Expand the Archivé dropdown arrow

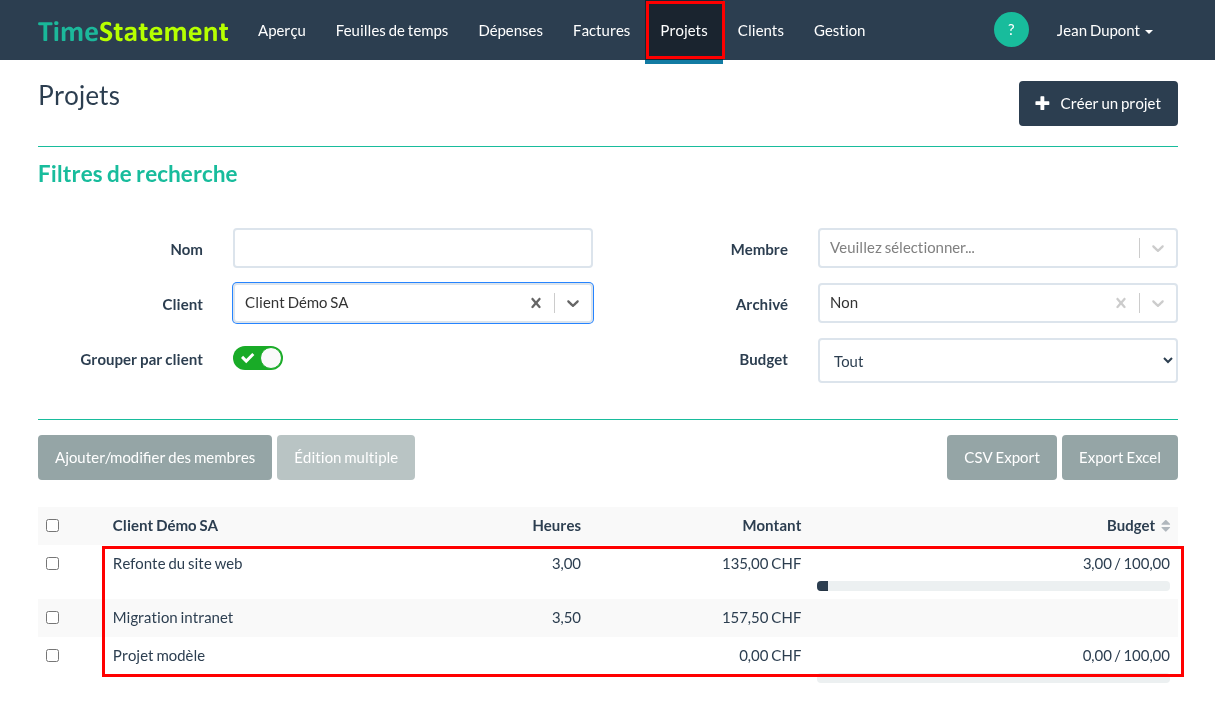click(1158, 303)
